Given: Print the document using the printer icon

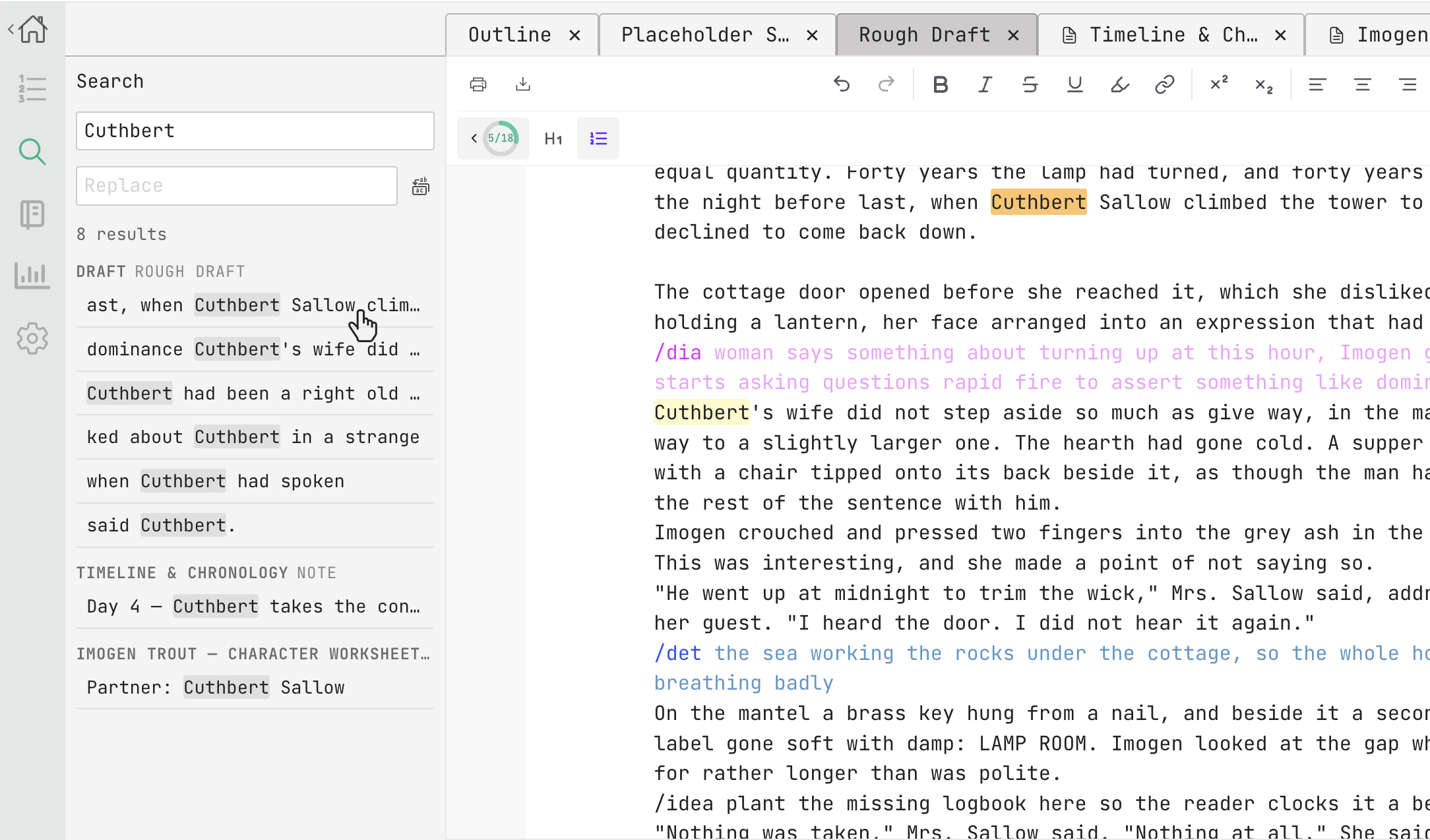Looking at the screenshot, I should tap(478, 84).
